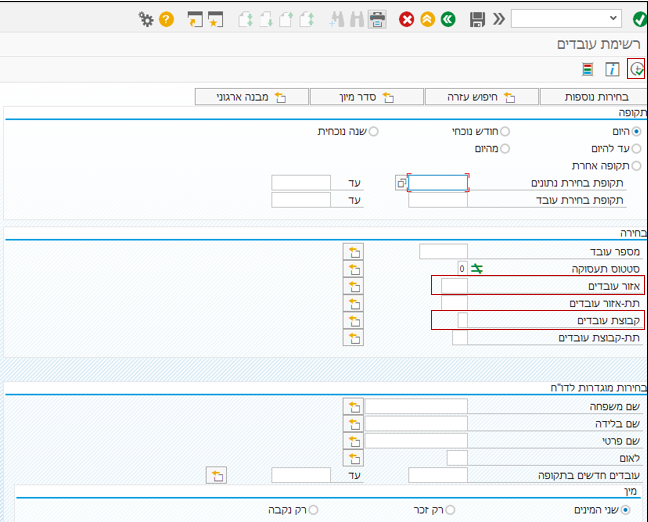Select the היום radio button
The width and height of the screenshot is (648, 522).
[x=636, y=131]
